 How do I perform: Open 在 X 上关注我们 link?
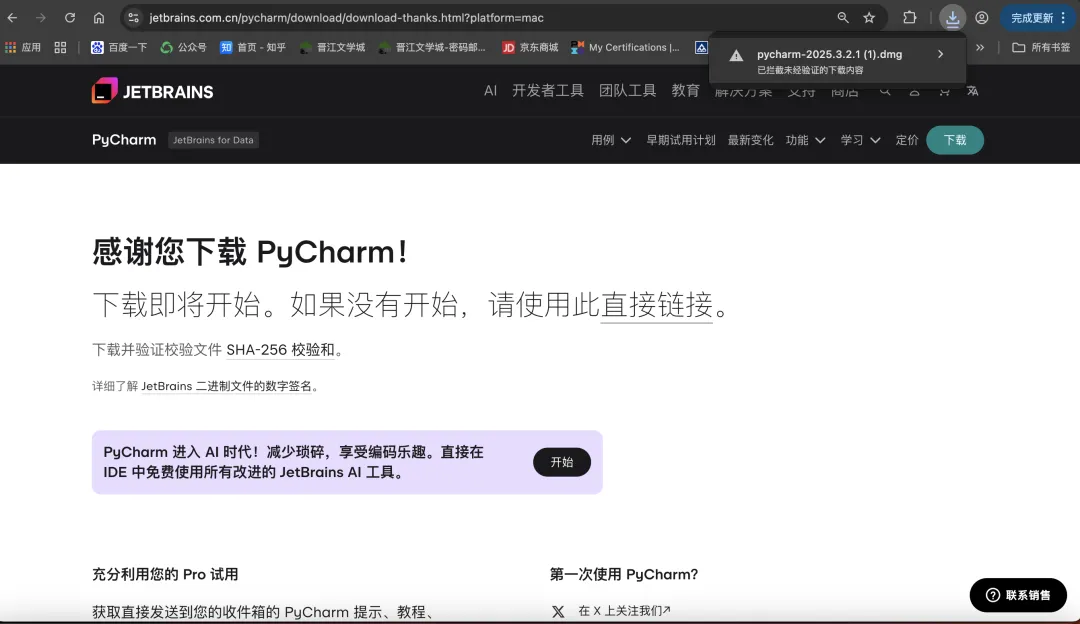tap(625, 611)
